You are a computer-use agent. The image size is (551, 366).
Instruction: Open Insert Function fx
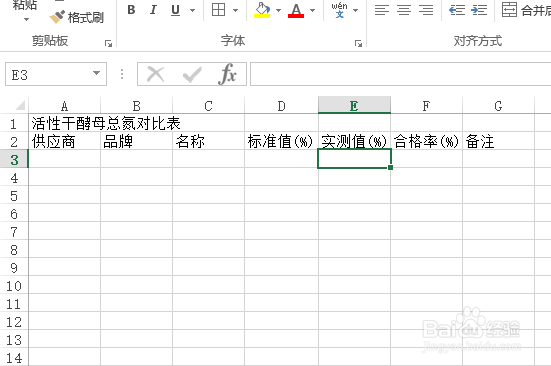pyautogui.click(x=227, y=74)
